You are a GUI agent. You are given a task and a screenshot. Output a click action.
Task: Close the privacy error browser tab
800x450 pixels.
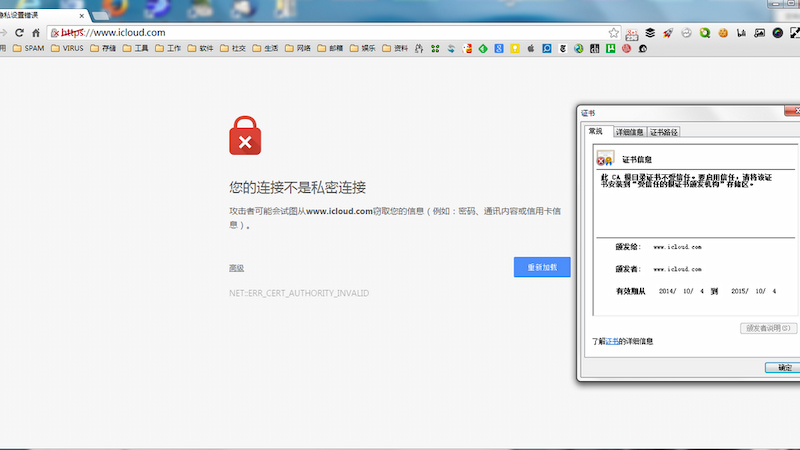coord(82,16)
